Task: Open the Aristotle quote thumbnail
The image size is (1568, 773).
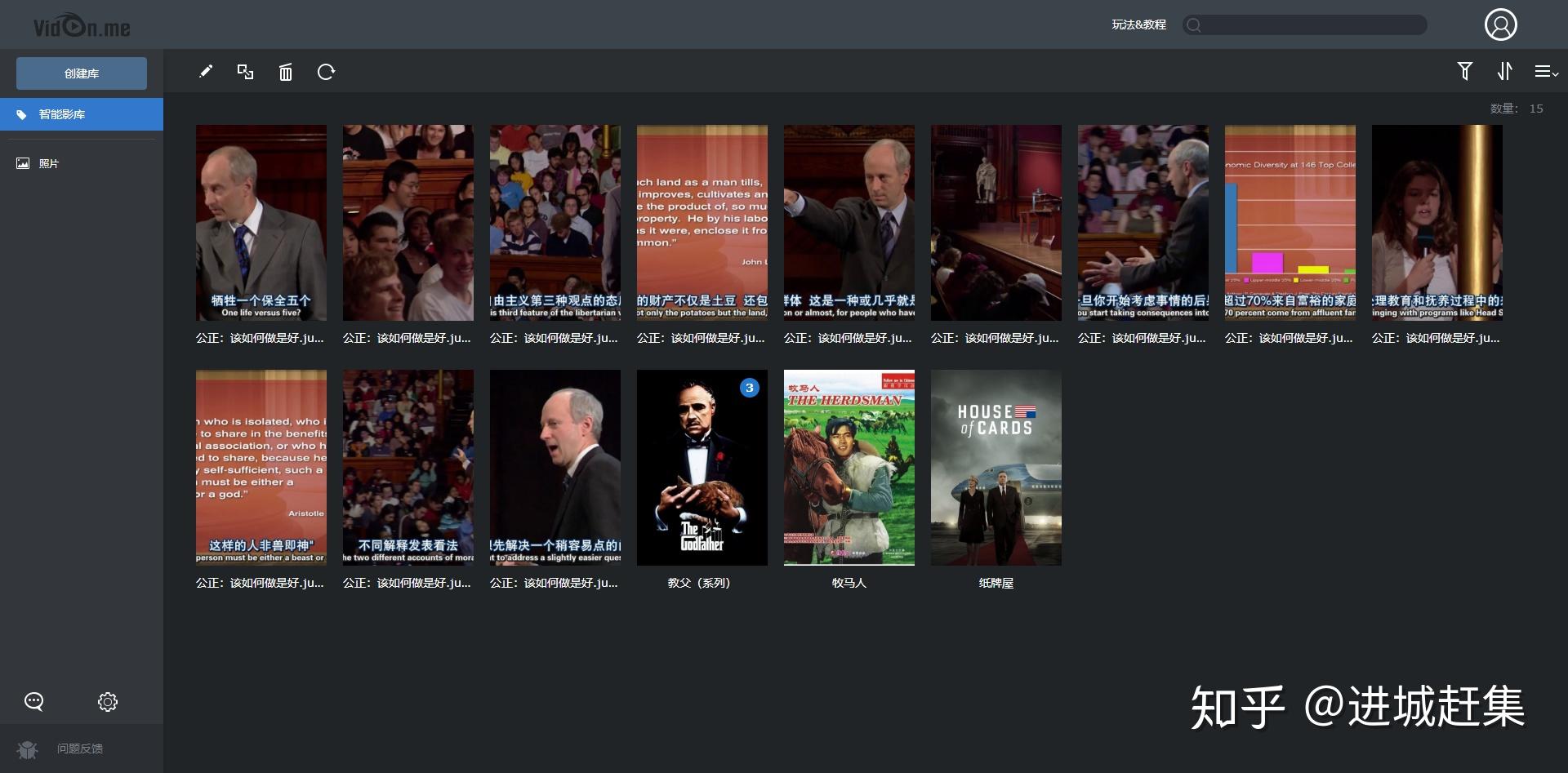Action: (261, 468)
